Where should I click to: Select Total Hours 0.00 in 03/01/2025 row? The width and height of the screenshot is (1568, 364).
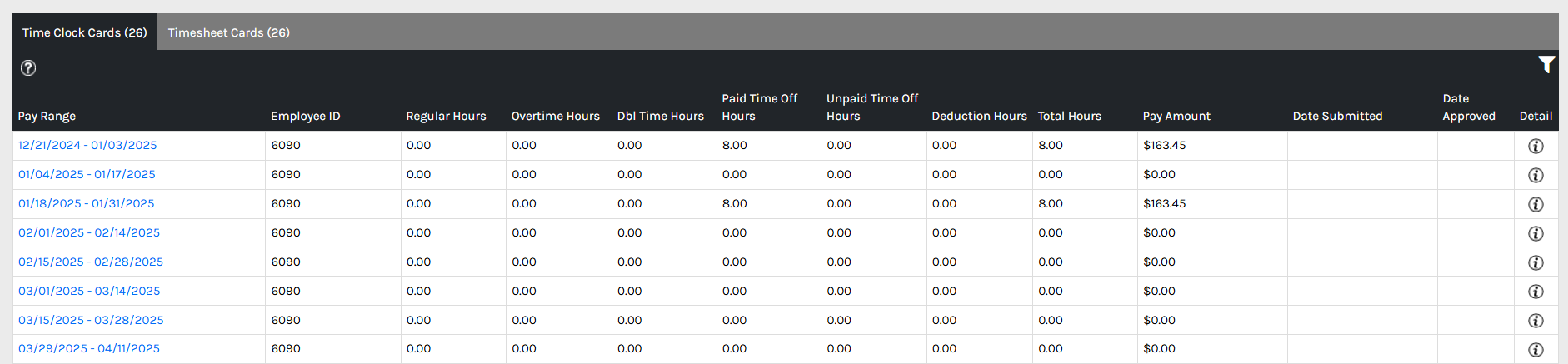click(x=1051, y=291)
